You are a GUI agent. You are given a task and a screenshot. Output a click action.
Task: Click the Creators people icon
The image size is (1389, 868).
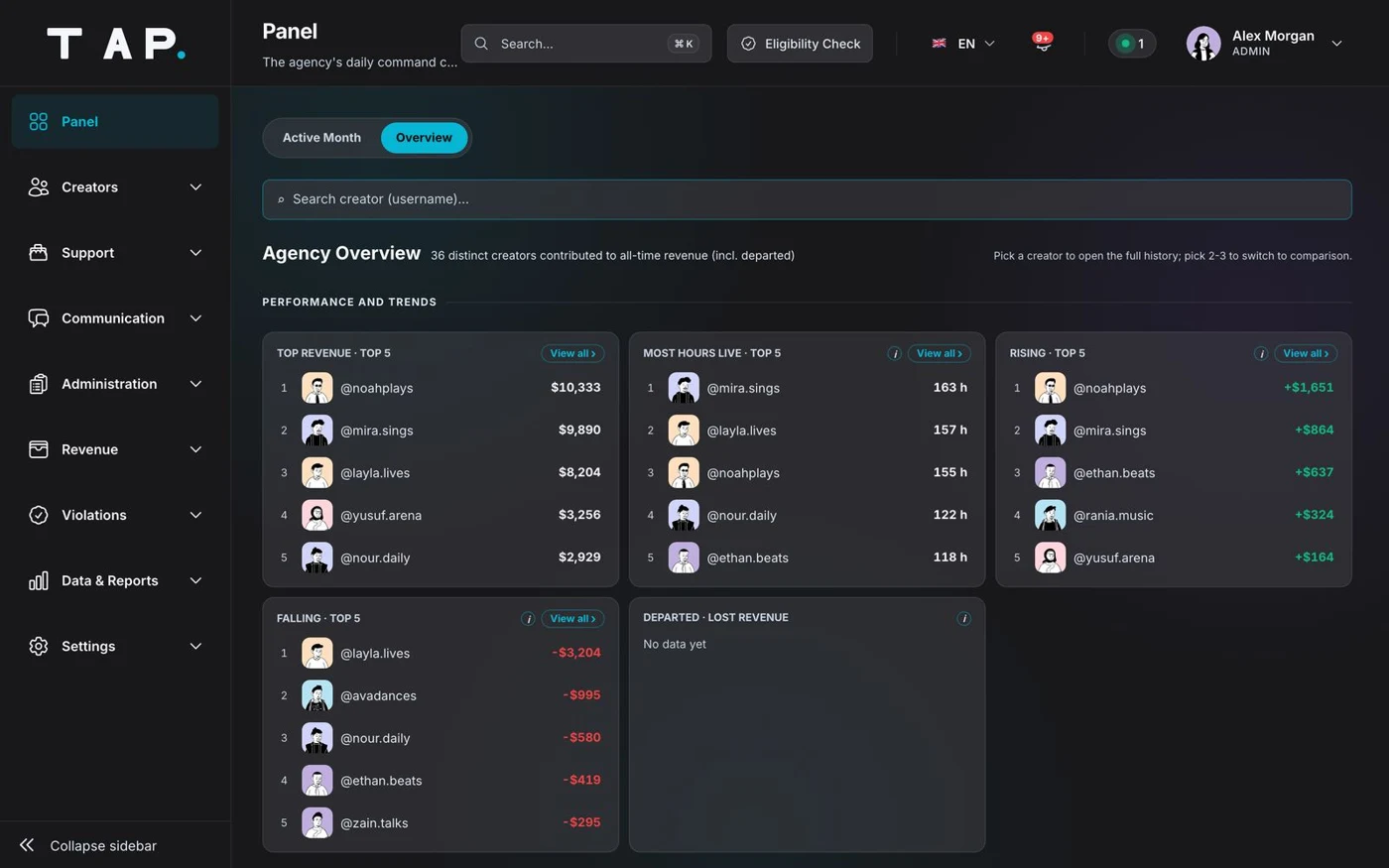[39, 186]
